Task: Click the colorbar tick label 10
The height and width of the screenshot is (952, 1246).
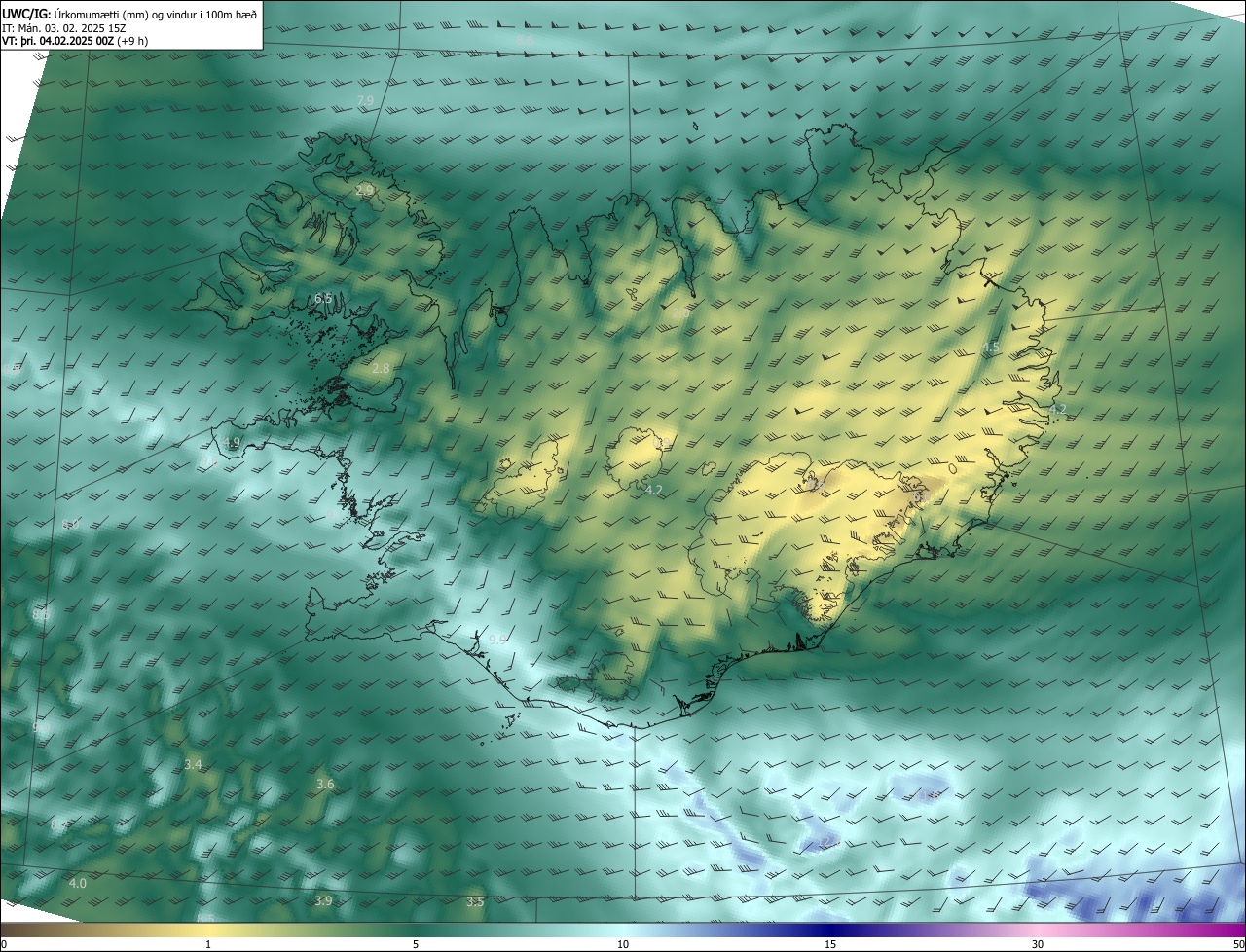Action: click(623, 944)
